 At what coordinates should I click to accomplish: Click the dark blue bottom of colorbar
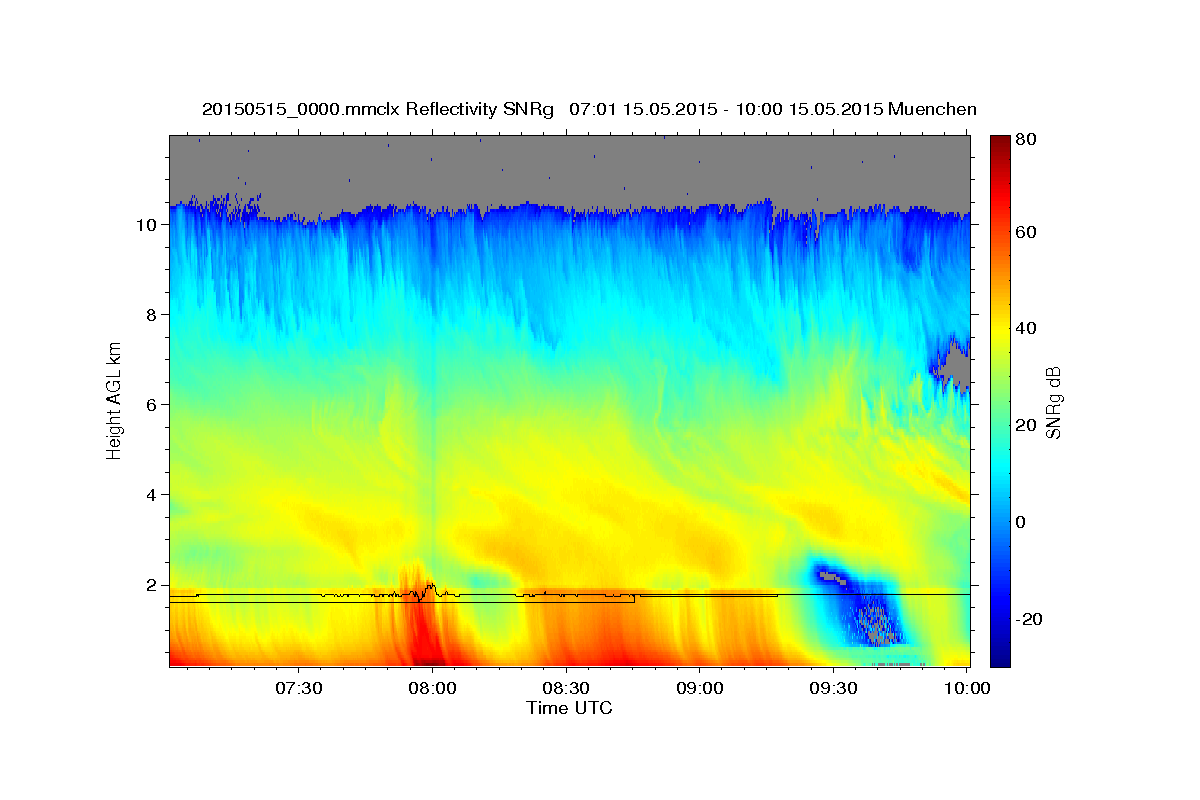[1000, 655]
